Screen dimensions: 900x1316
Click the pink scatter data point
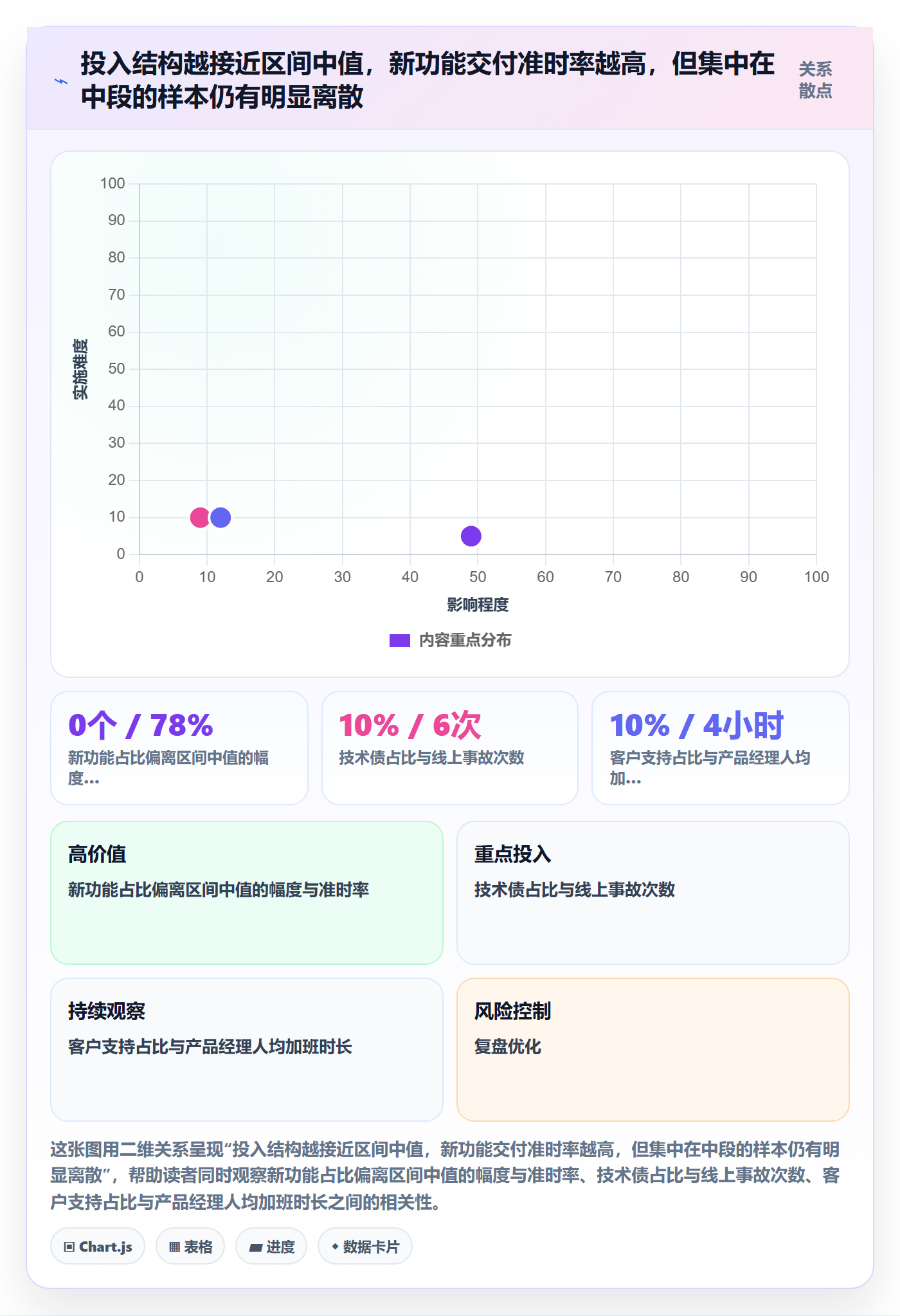200,517
